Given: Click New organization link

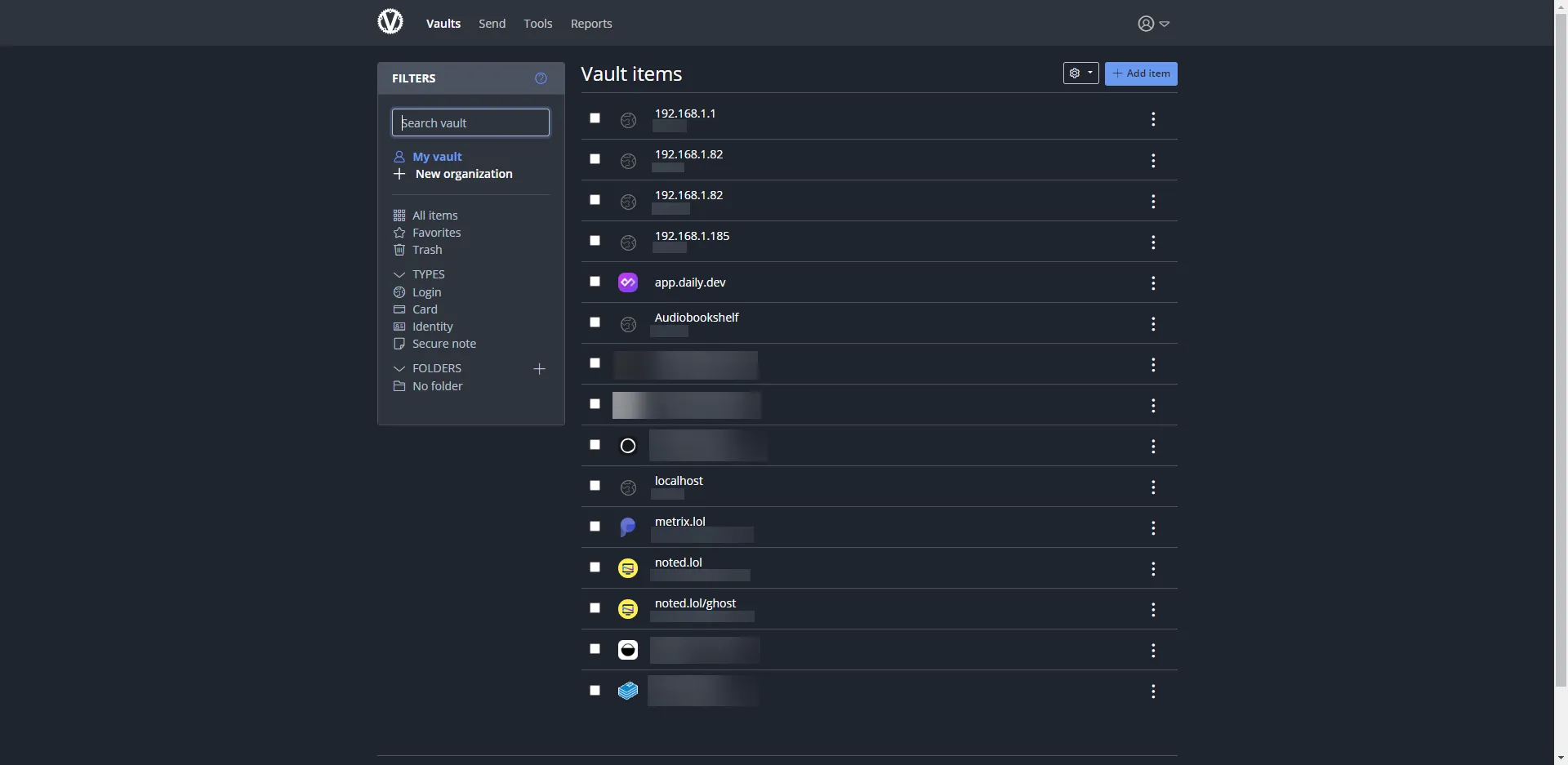Looking at the screenshot, I should [x=463, y=174].
